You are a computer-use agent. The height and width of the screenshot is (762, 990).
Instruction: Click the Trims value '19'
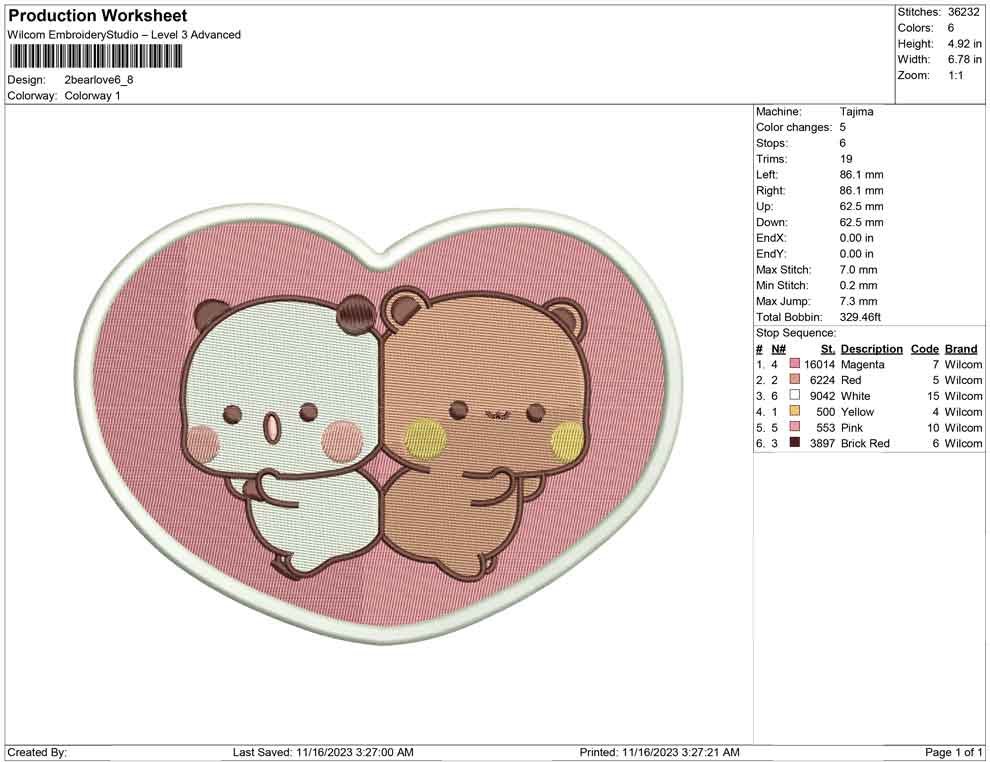[846, 159]
